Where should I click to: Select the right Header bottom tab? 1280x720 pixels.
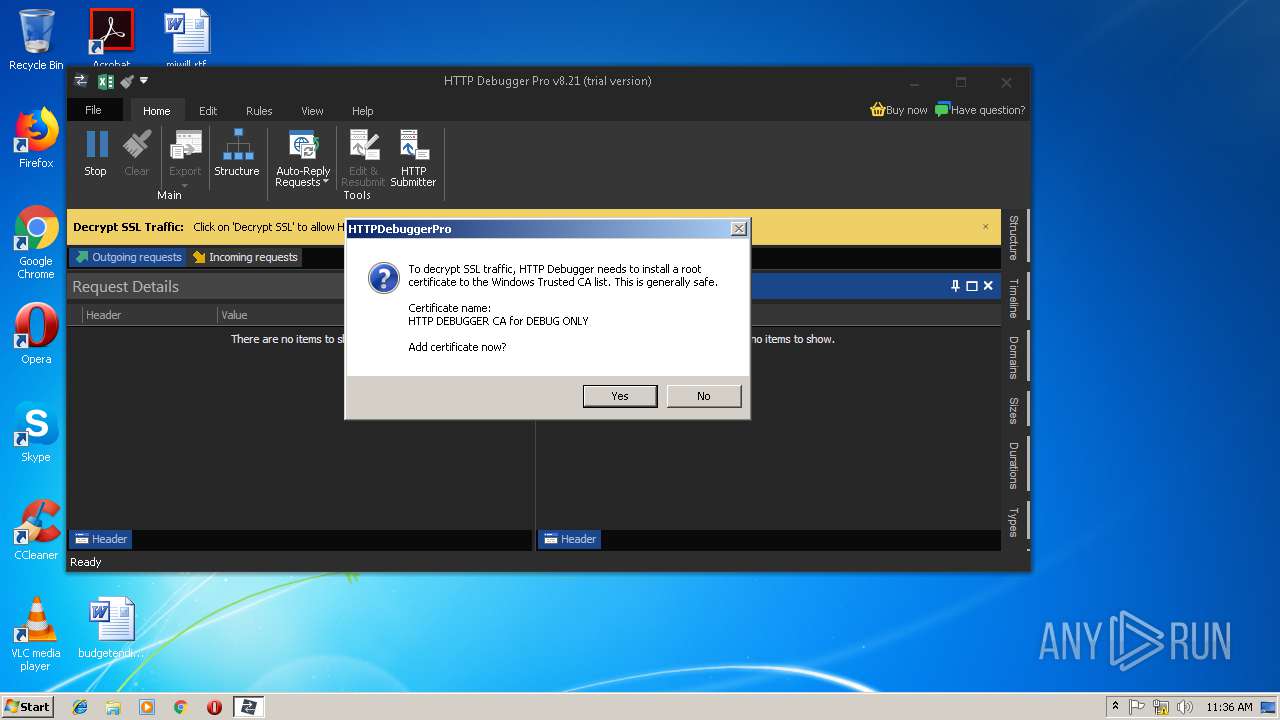pyautogui.click(x=570, y=539)
